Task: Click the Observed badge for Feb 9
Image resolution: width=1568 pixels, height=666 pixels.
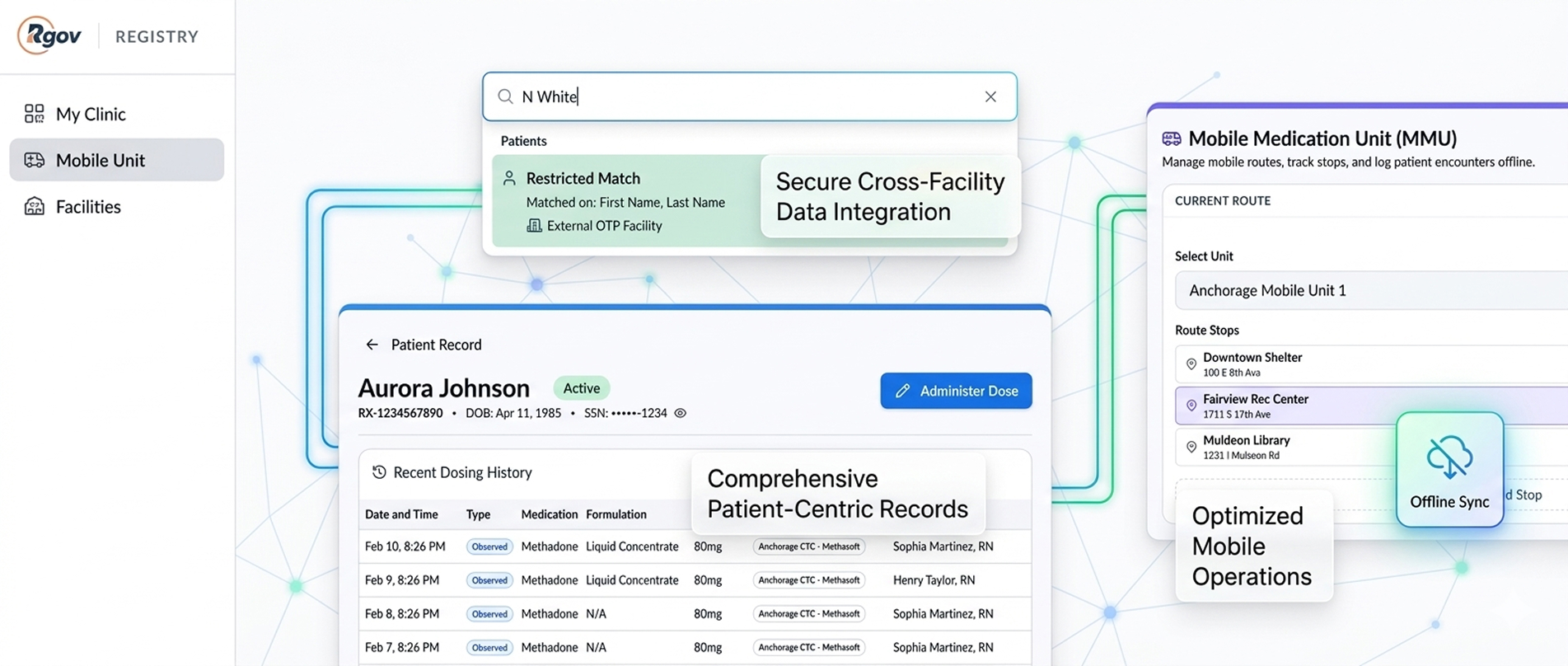Action: click(489, 580)
